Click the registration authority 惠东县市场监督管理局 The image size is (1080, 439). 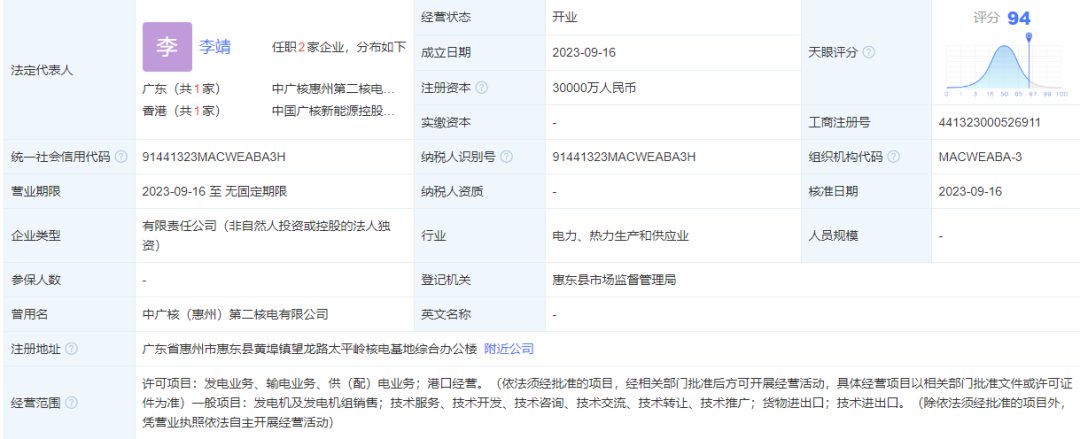point(619,279)
